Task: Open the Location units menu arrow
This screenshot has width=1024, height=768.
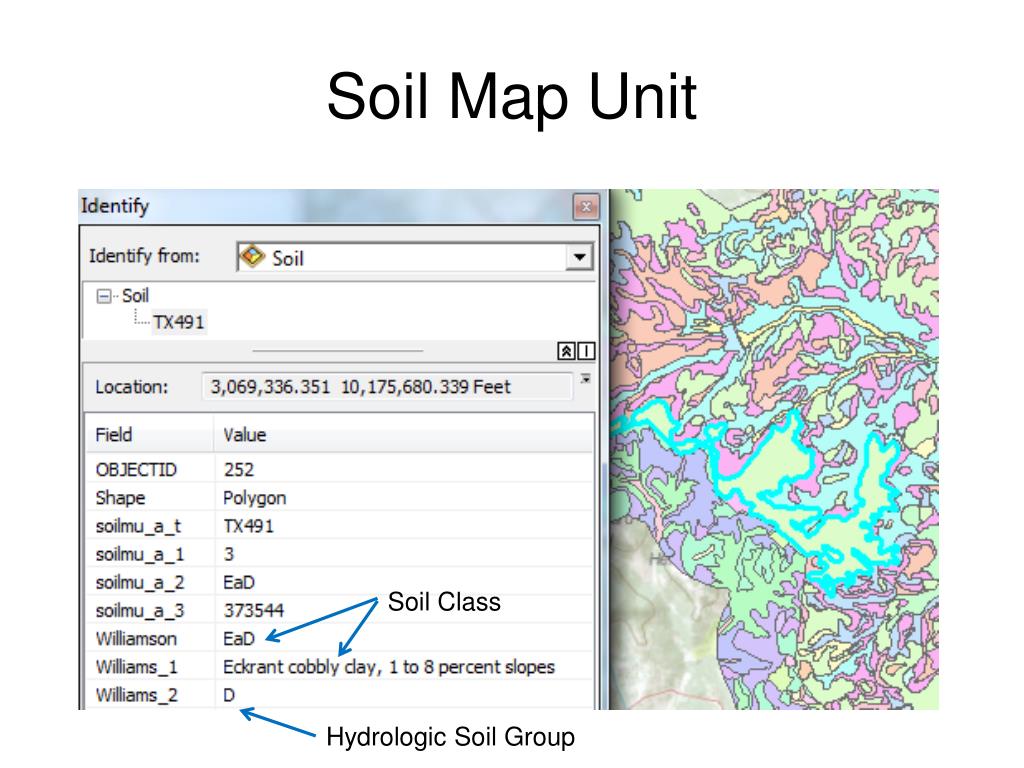Action: [x=586, y=378]
